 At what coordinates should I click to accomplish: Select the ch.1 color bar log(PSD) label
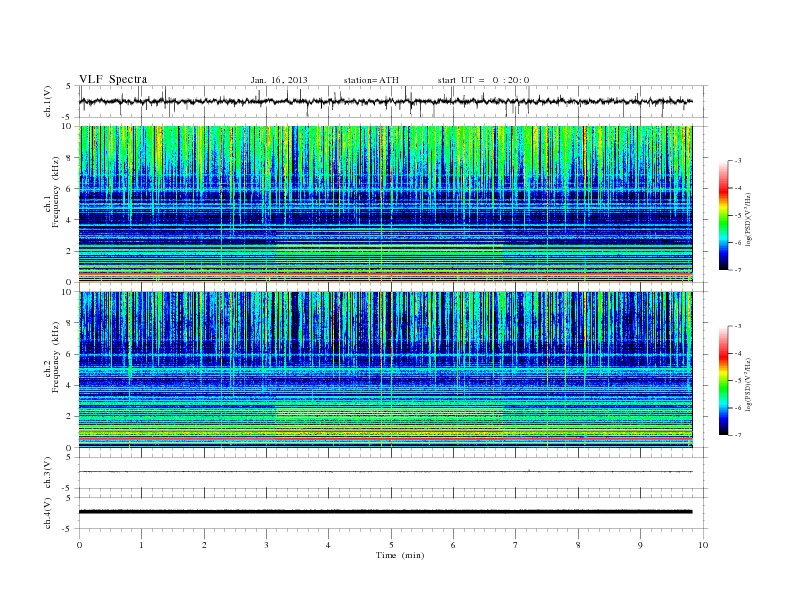(748, 219)
